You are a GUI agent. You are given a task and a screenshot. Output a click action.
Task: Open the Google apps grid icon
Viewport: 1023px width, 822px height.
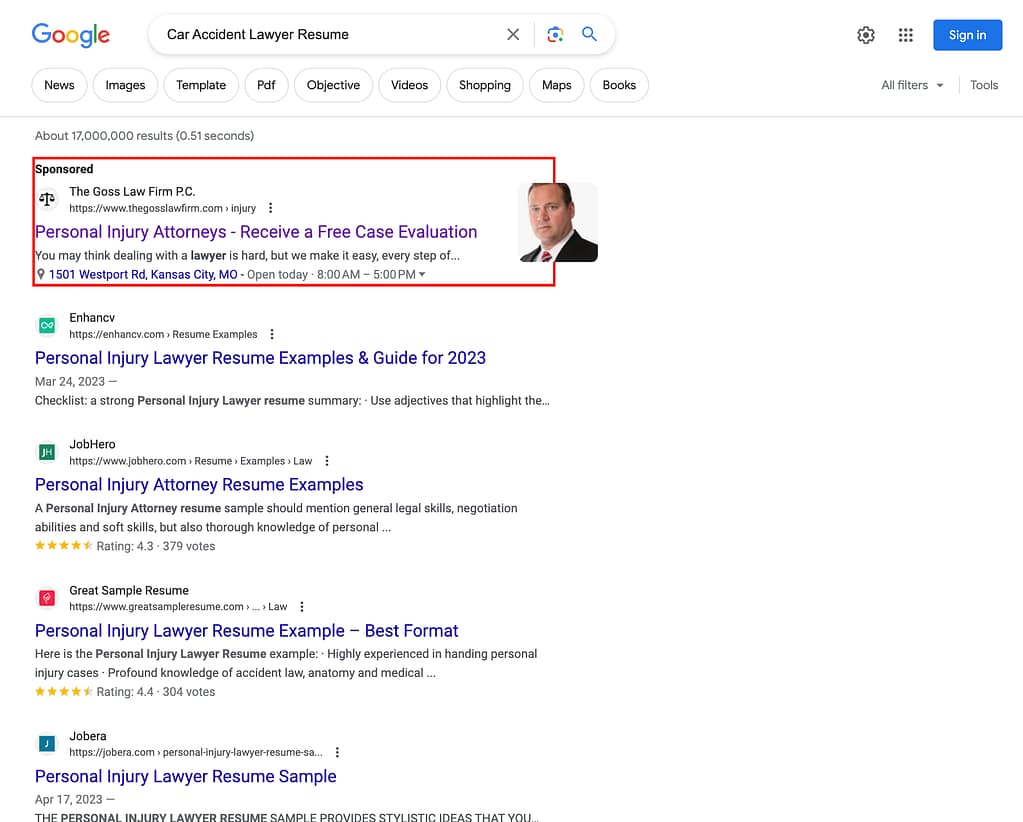905,35
